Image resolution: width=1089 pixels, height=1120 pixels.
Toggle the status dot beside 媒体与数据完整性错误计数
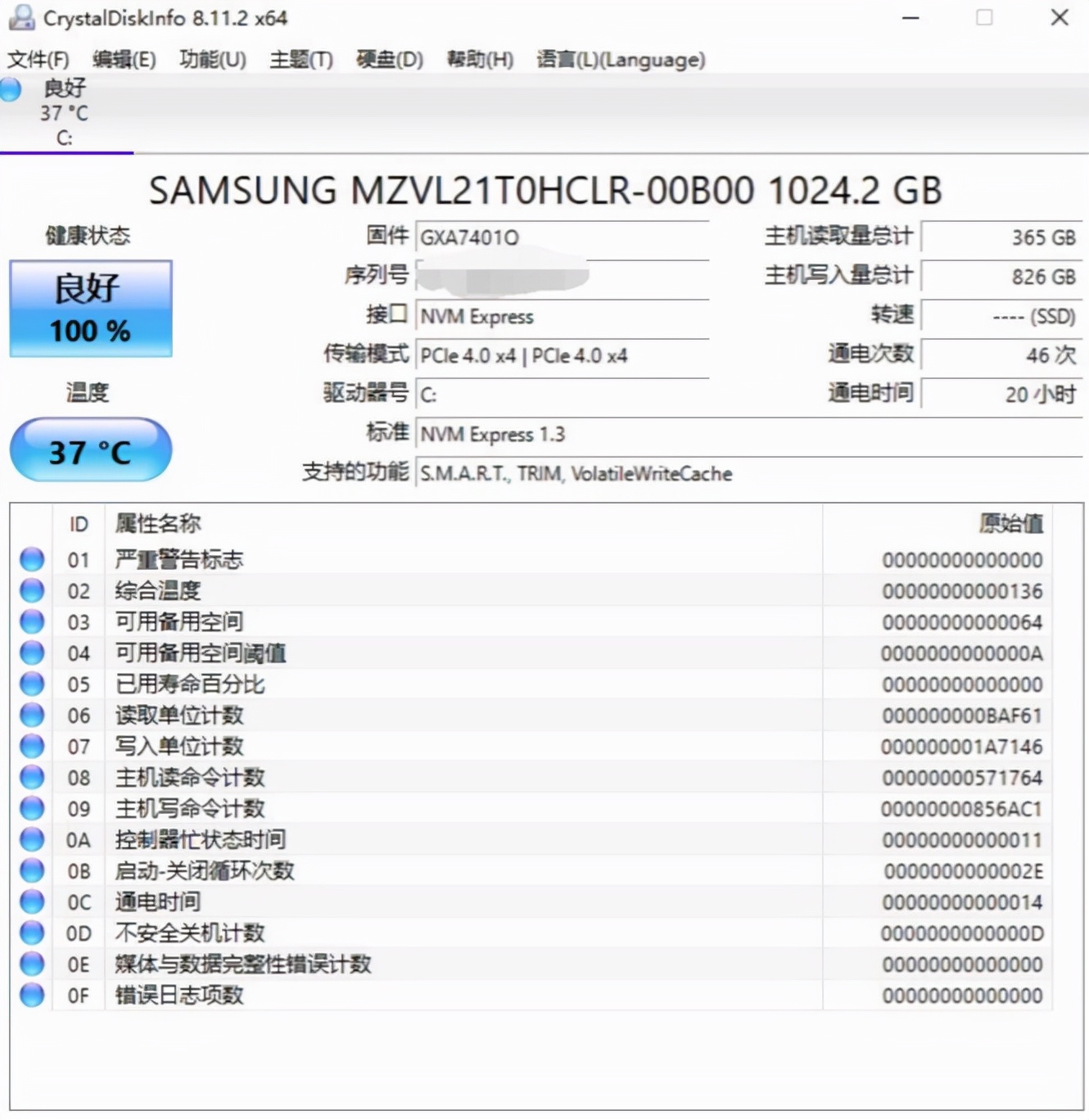point(31,964)
